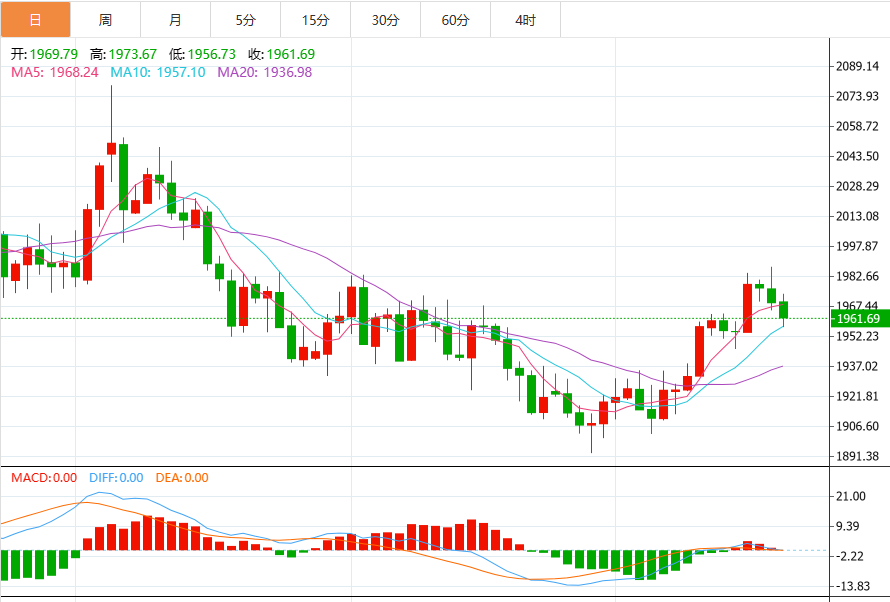This screenshot has width=890, height=602.
Task: Open the 4时 four-hour tab
Action: [526, 20]
